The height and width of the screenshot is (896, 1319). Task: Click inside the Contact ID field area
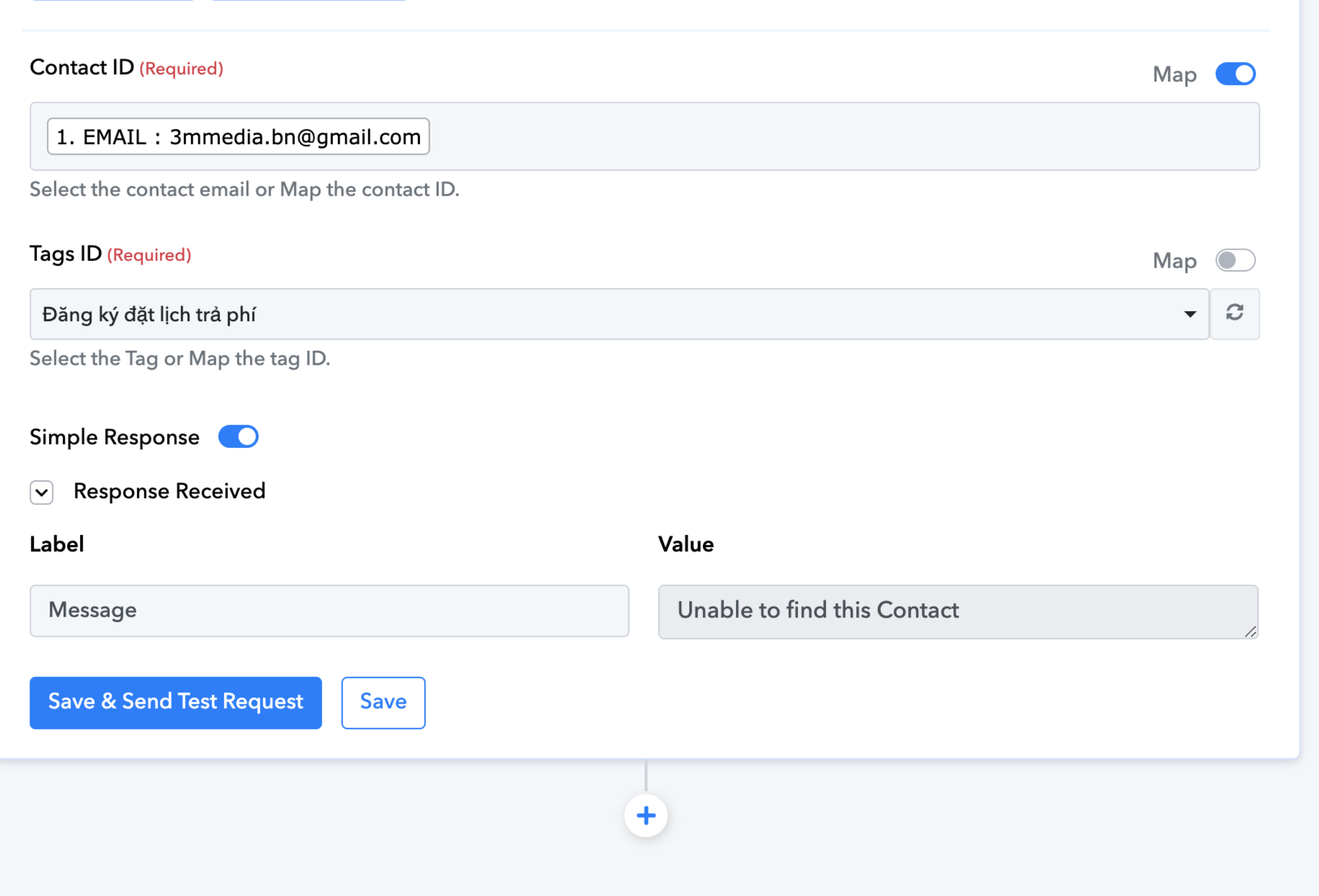coord(645,136)
